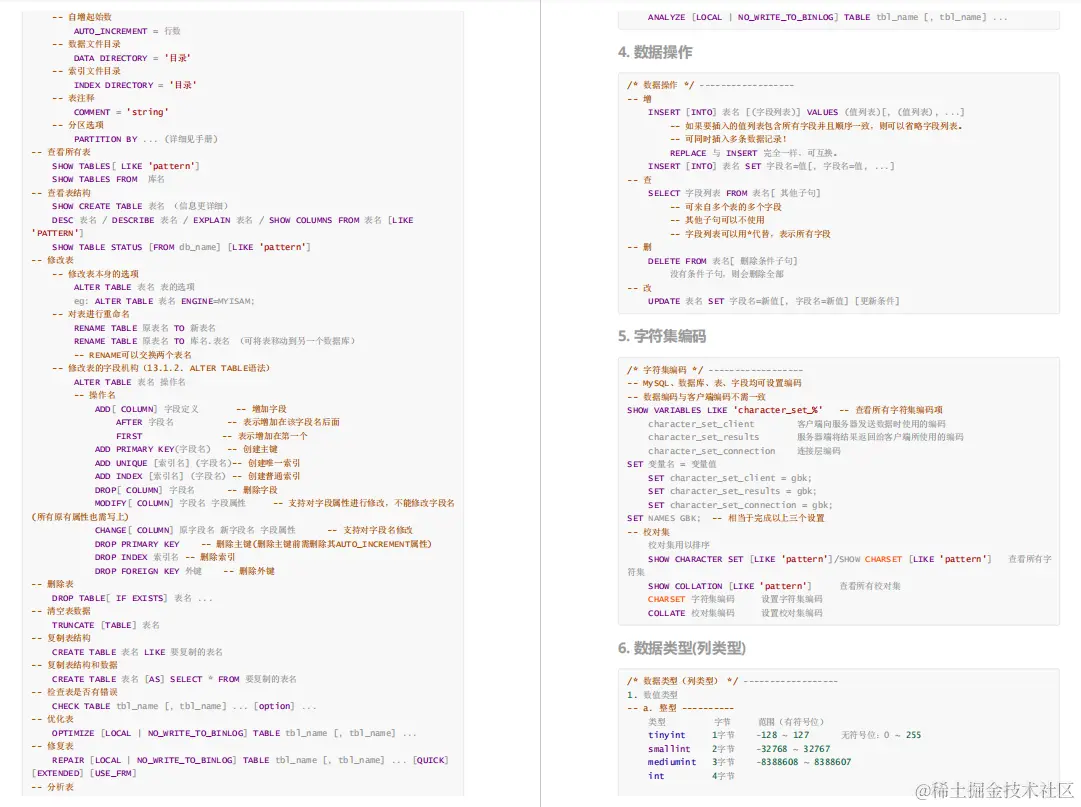The width and height of the screenshot is (1081, 807).
Task: Click 'SET character_set_results = gbk;'
Action: click(x=732, y=491)
